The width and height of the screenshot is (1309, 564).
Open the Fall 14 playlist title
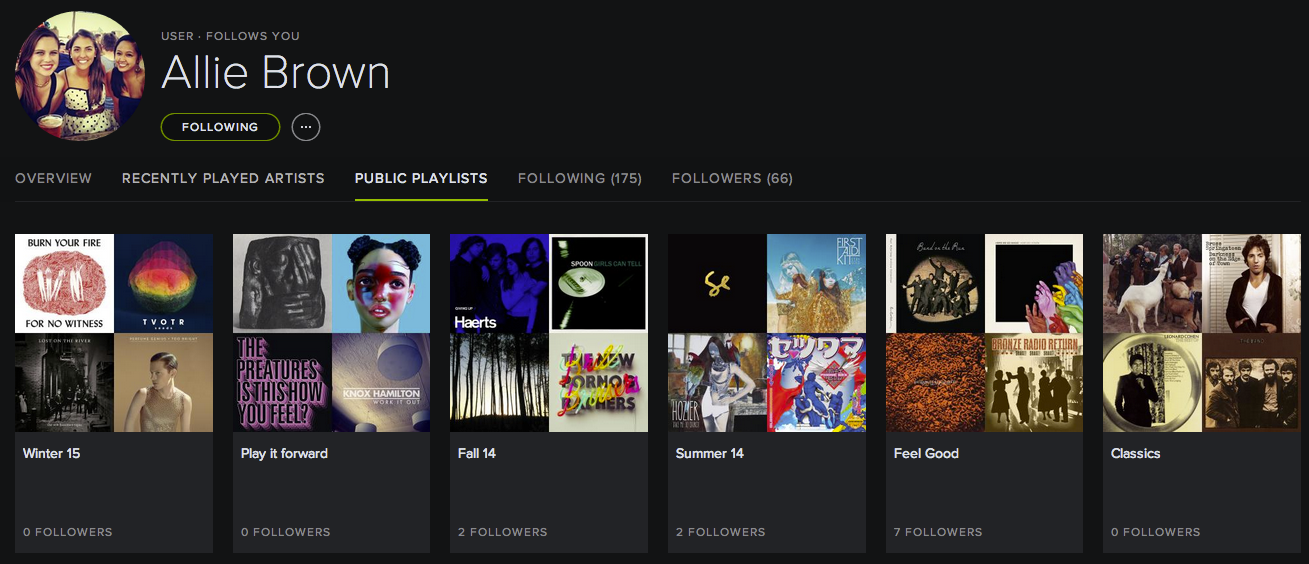click(477, 453)
